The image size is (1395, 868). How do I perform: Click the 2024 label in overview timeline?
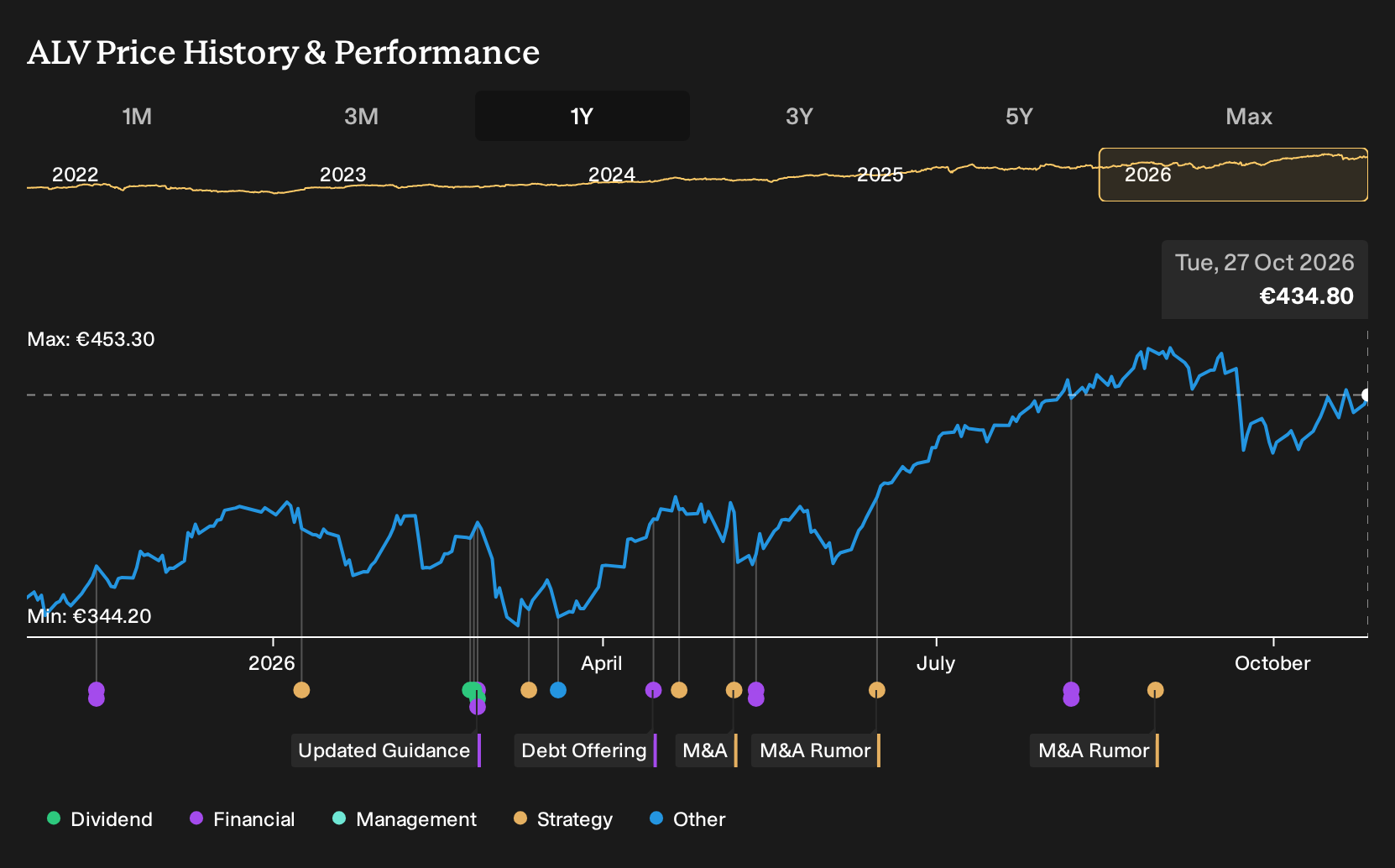612,175
